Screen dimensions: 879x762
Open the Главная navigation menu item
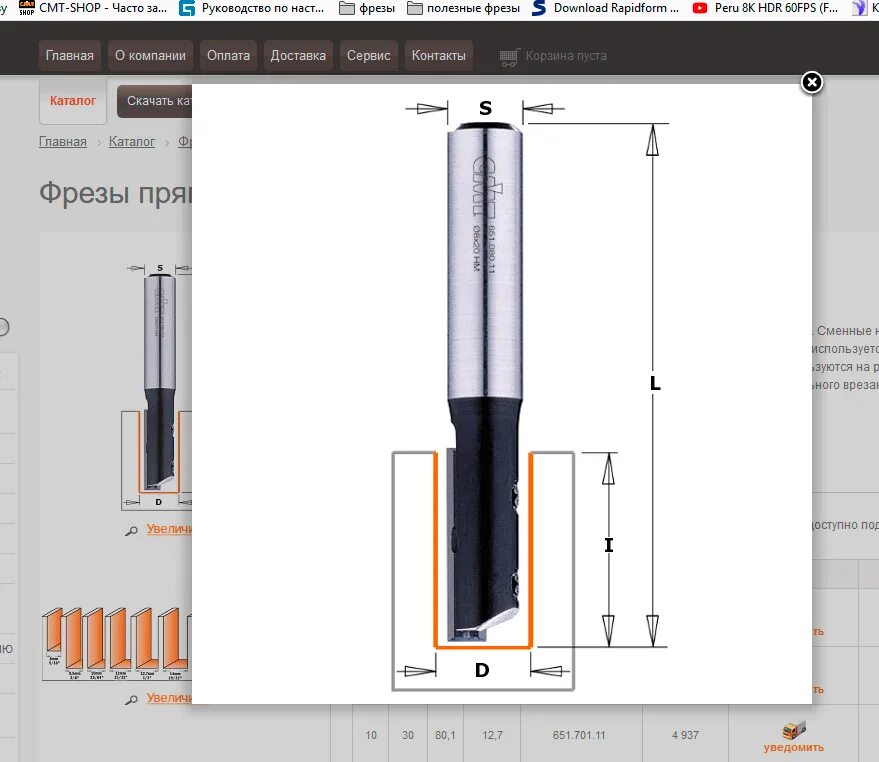click(70, 56)
